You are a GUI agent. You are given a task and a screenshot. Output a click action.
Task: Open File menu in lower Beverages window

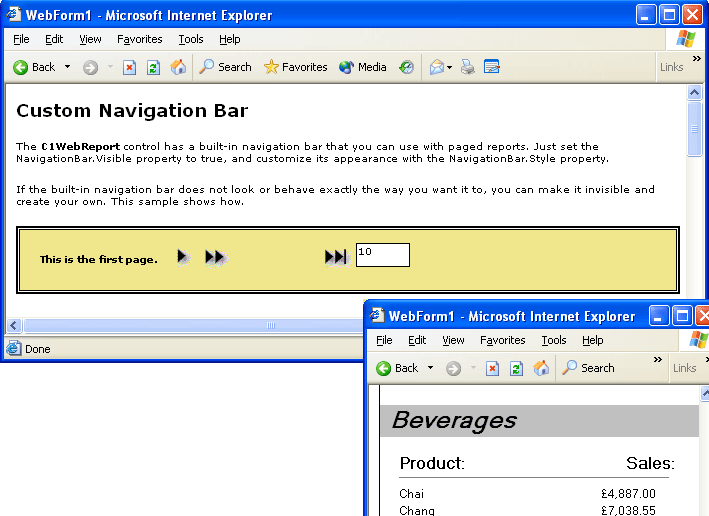(384, 340)
